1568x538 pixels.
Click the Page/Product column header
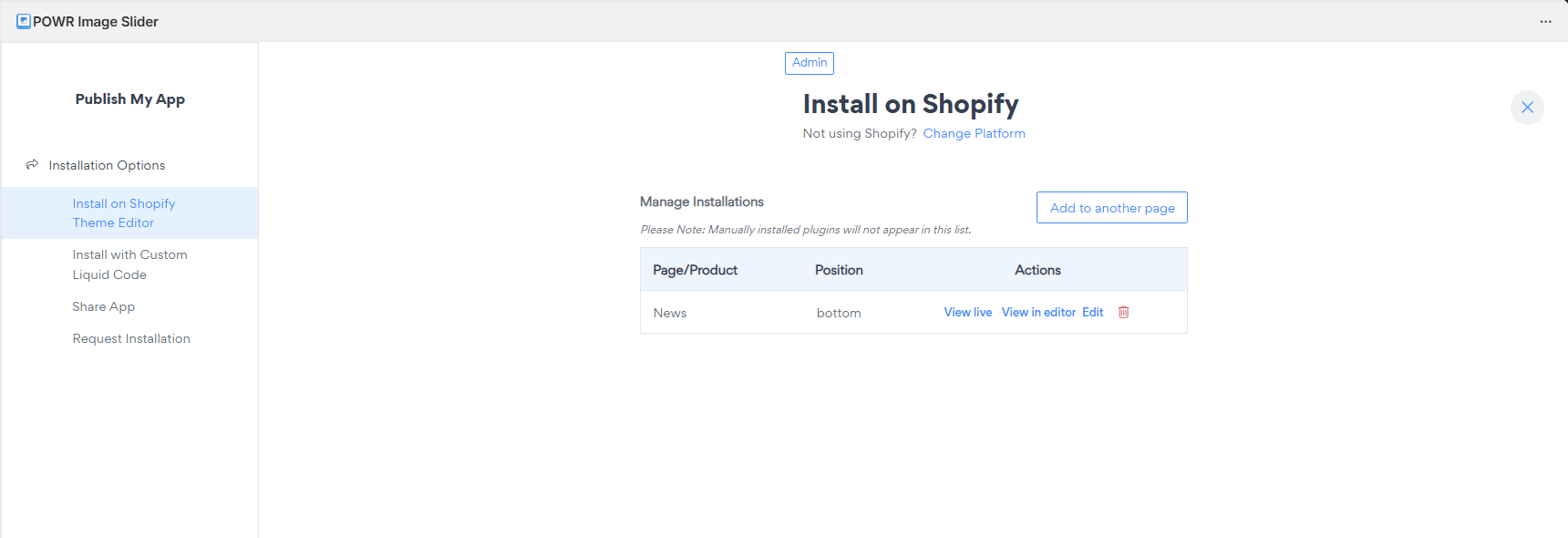click(x=696, y=270)
